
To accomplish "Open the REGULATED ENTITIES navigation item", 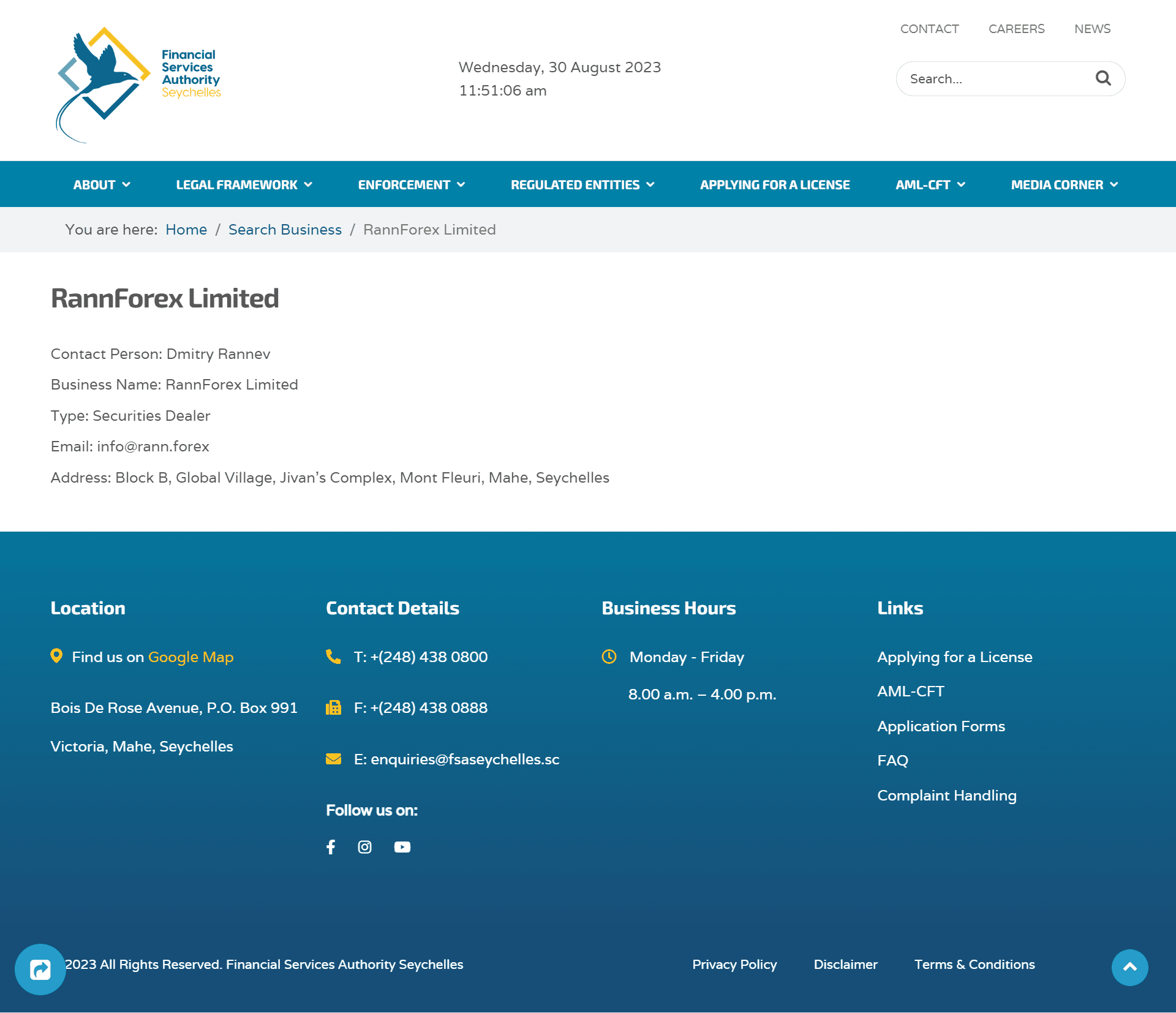I will 575,184.
